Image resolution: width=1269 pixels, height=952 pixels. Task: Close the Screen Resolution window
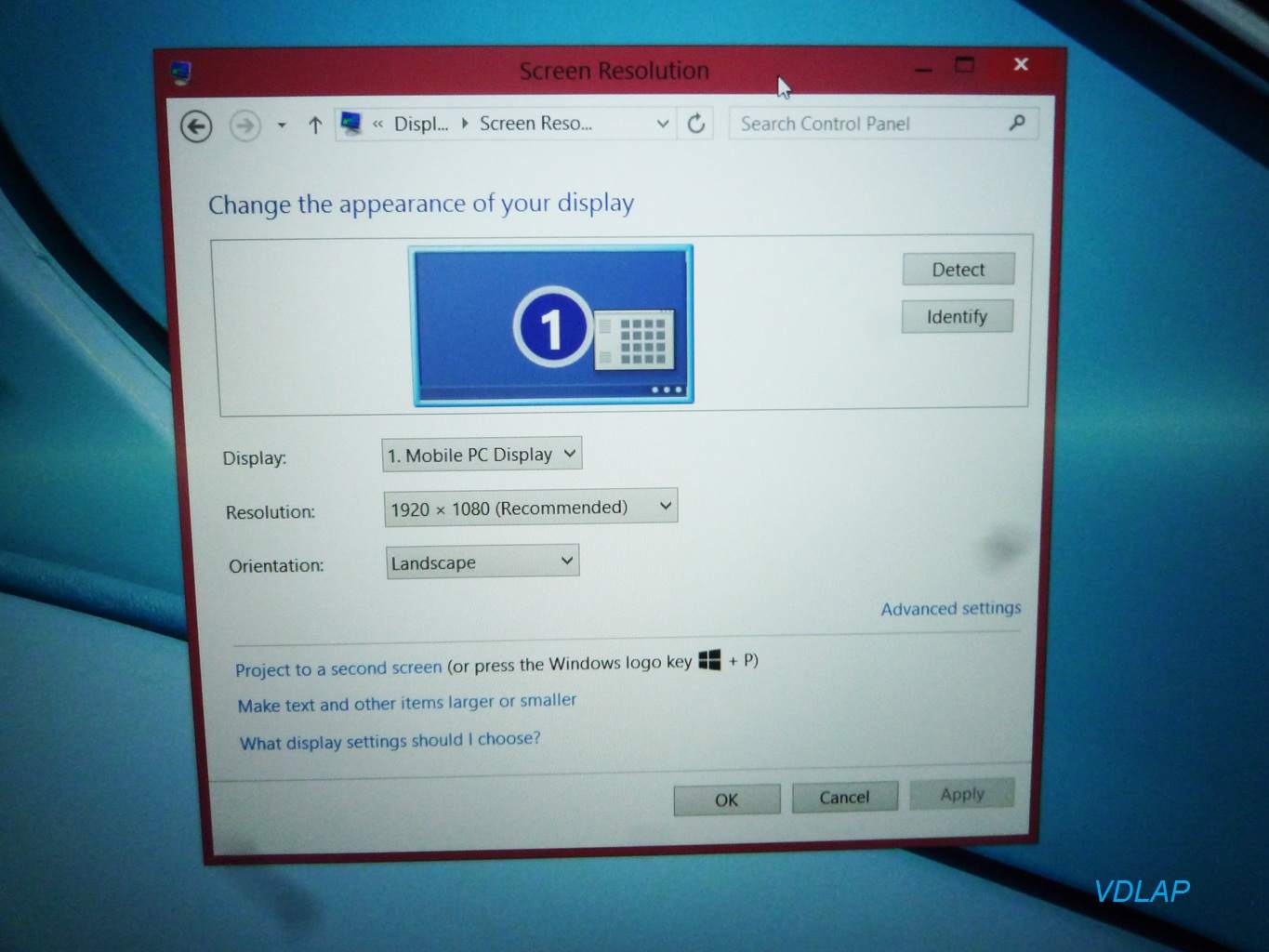click(x=1021, y=64)
